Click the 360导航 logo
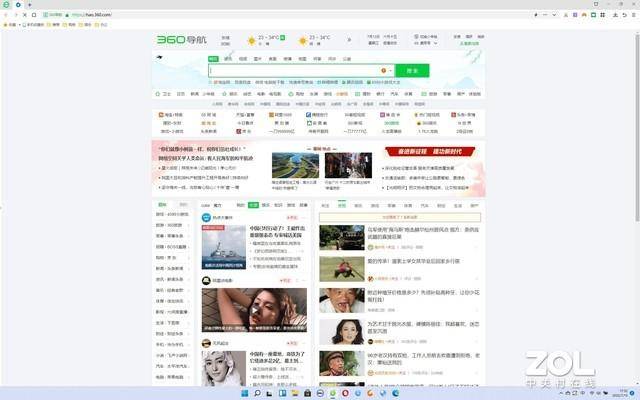 tap(182, 40)
